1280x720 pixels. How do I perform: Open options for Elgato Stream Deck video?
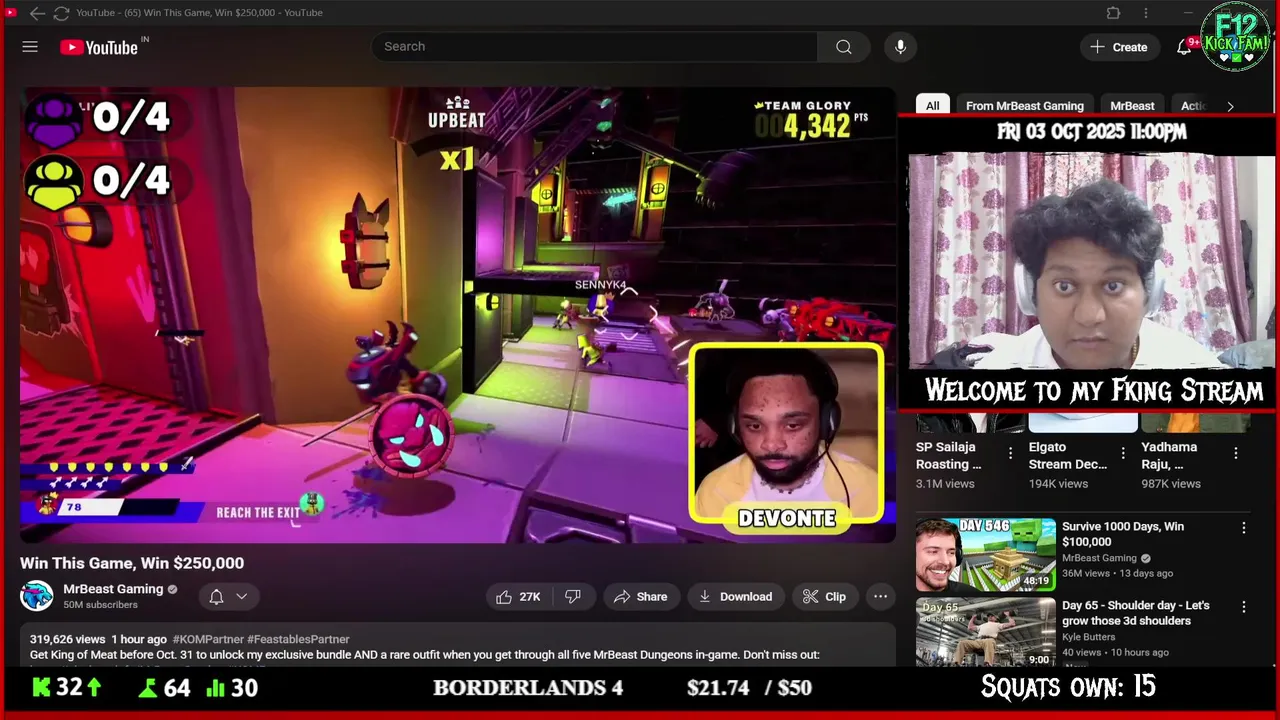coord(1123,453)
